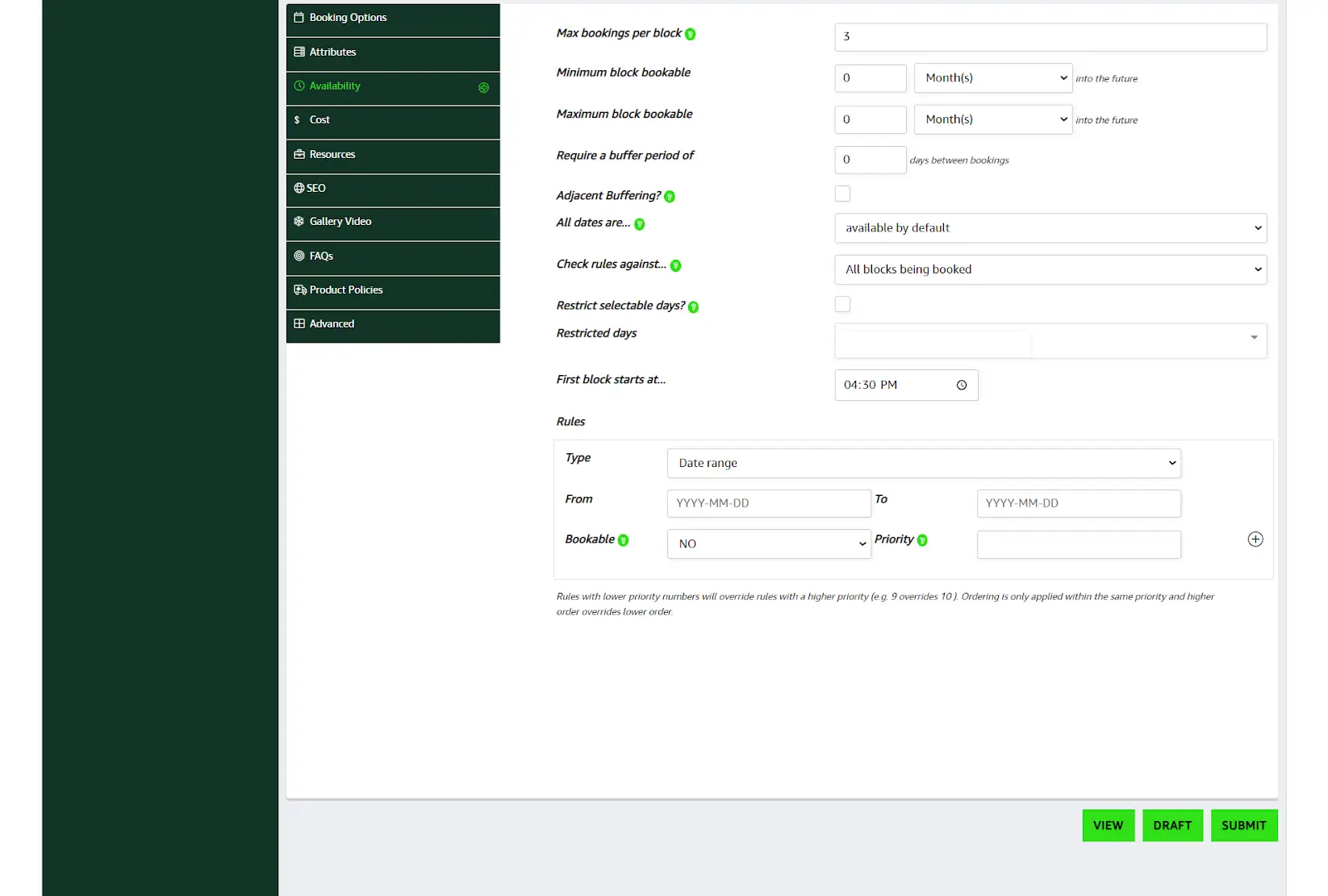Image resolution: width=1328 pixels, height=896 pixels.
Task: Click the To date YYYY-MM-DD field
Action: [x=1079, y=503]
